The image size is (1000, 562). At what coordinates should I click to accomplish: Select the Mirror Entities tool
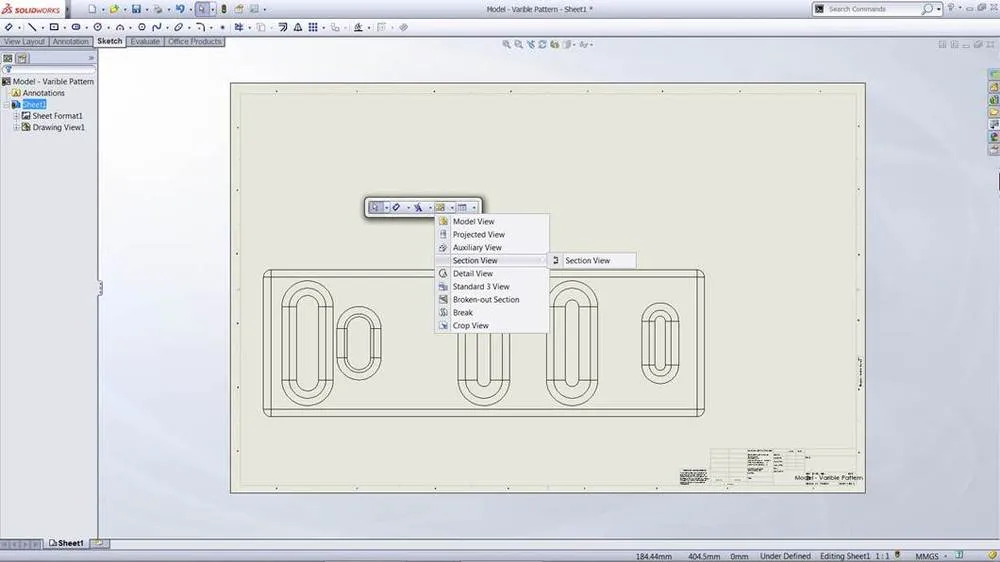point(298,27)
